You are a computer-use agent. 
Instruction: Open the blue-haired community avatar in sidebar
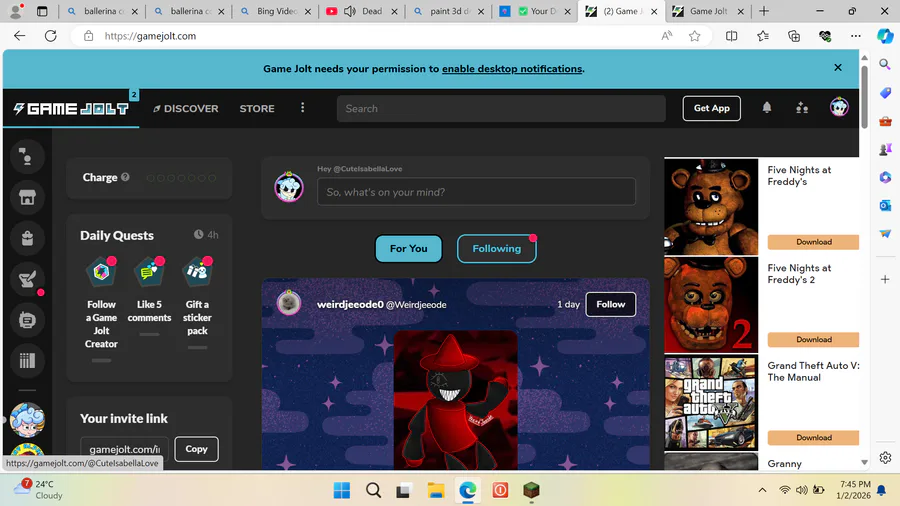(x=27, y=420)
